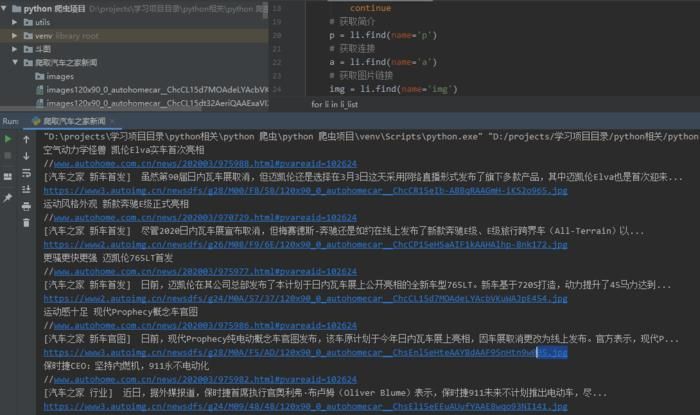Click the console line 运动风格外观 新款奔驰E级正式亮相
This screenshot has width=700, height=415.
[116, 204]
